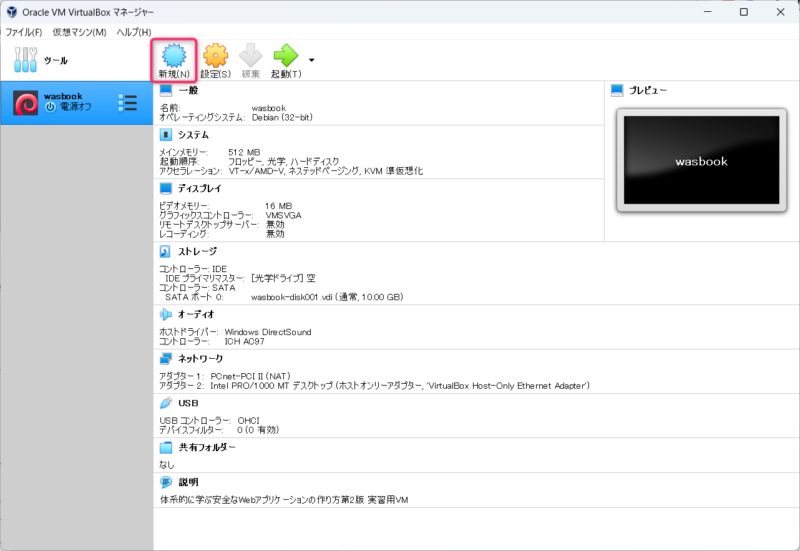
Task: Click the '512 MB' main memory value
Action: coord(244,152)
